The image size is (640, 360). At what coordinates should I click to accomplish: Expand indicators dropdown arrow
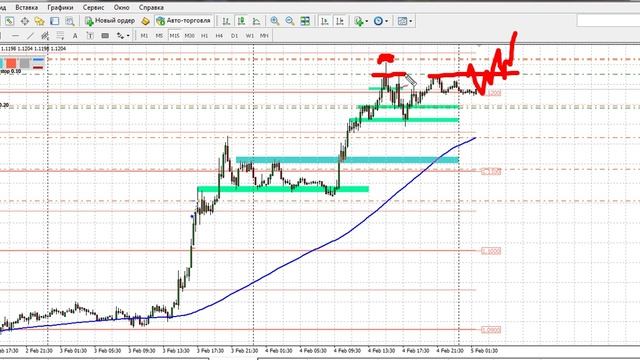point(367,21)
